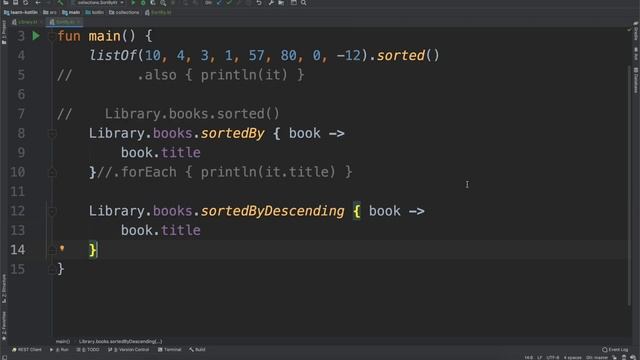This screenshot has height=360, width=640.
Task: Collapse the main function fold marker on line 3
Action: click(52, 36)
